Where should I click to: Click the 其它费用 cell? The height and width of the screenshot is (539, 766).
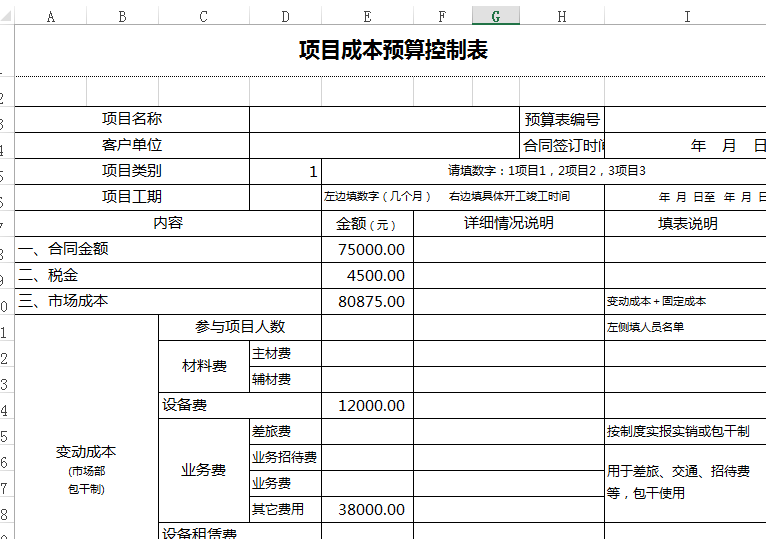click(x=285, y=509)
